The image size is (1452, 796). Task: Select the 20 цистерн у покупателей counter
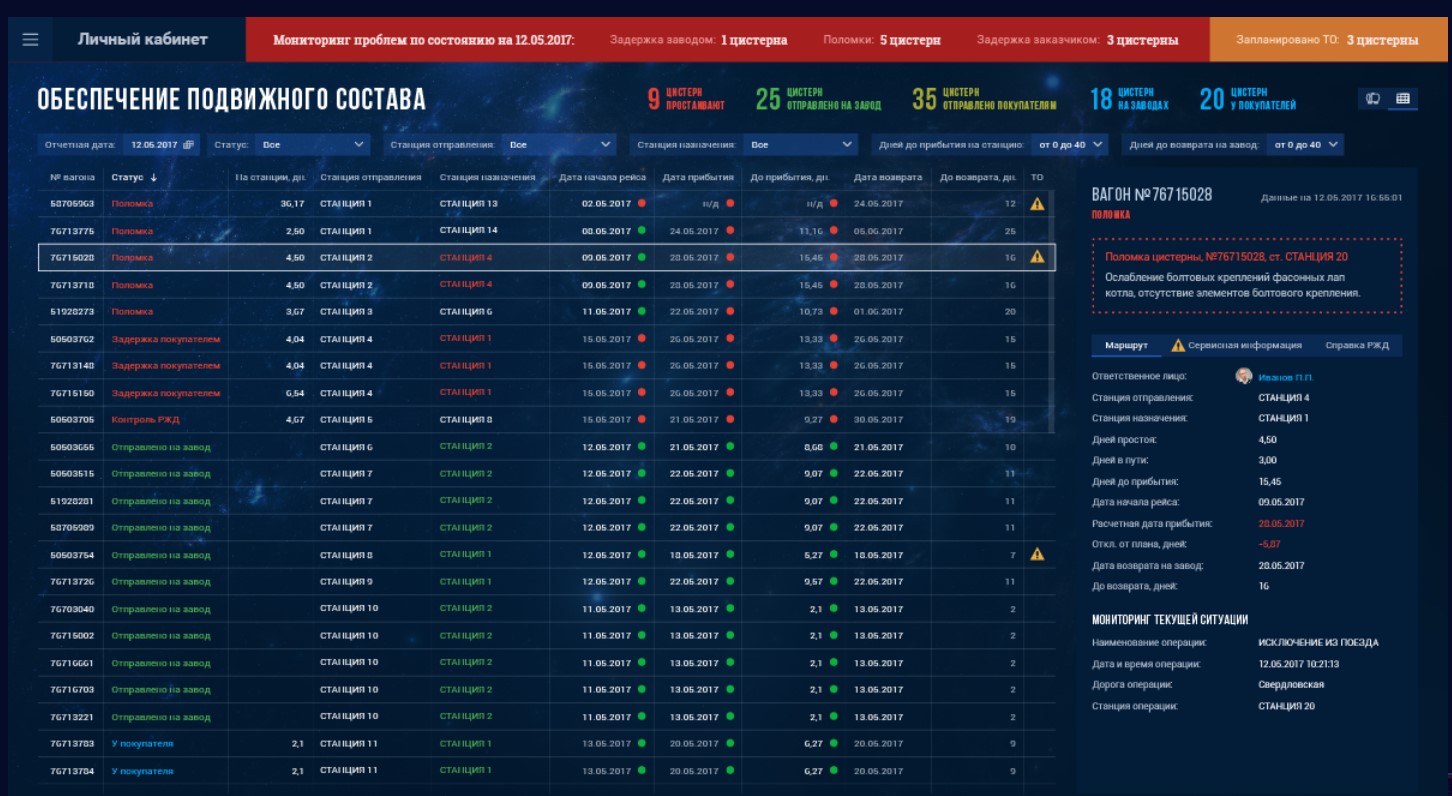click(x=1248, y=98)
